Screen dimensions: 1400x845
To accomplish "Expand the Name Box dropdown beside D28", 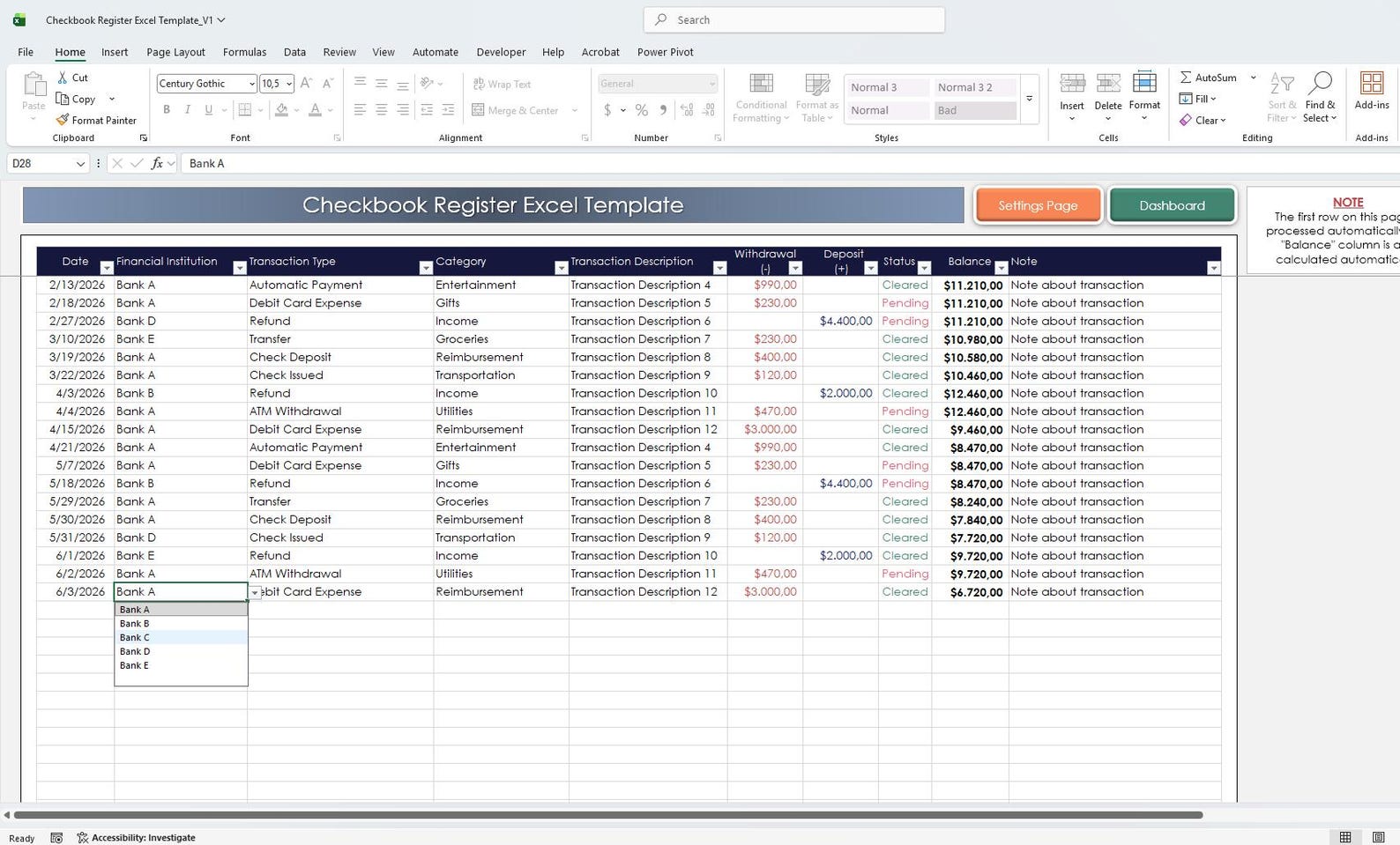I will point(80,164).
